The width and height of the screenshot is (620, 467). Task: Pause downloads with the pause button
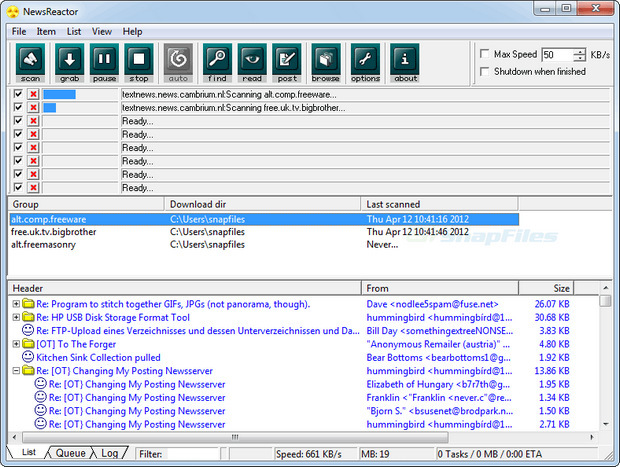[x=104, y=63]
